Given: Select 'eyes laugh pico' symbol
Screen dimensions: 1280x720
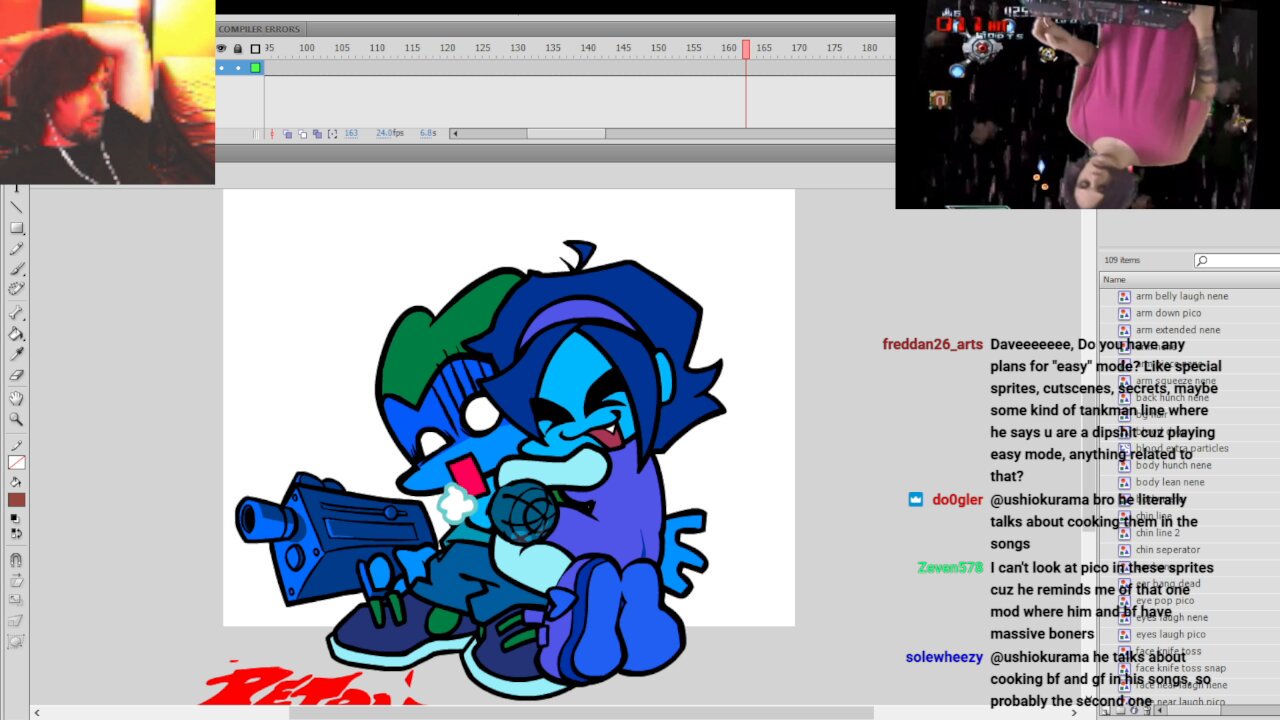Looking at the screenshot, I should coord(1171,634).
